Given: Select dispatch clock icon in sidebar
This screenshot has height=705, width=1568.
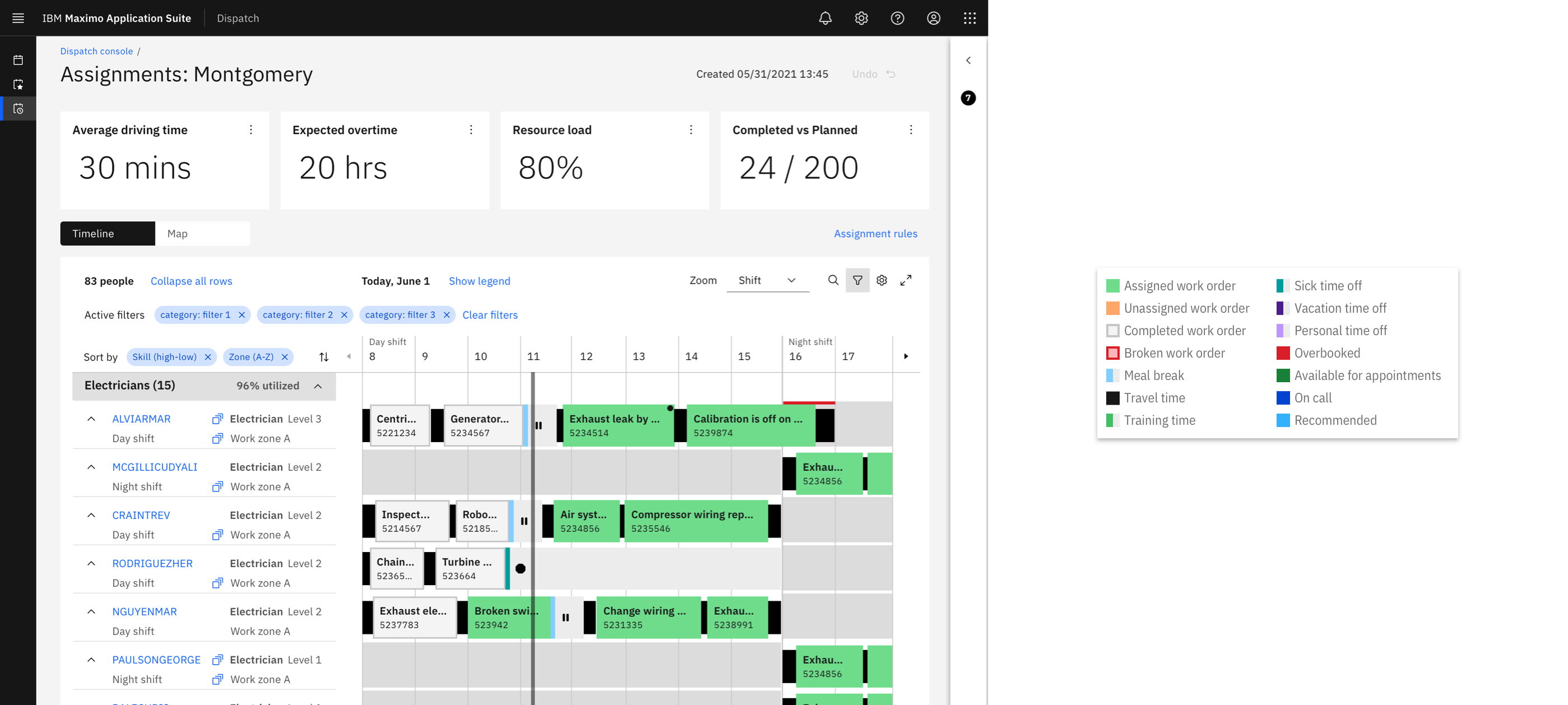Looking at the screenshot, I should 18,109.
